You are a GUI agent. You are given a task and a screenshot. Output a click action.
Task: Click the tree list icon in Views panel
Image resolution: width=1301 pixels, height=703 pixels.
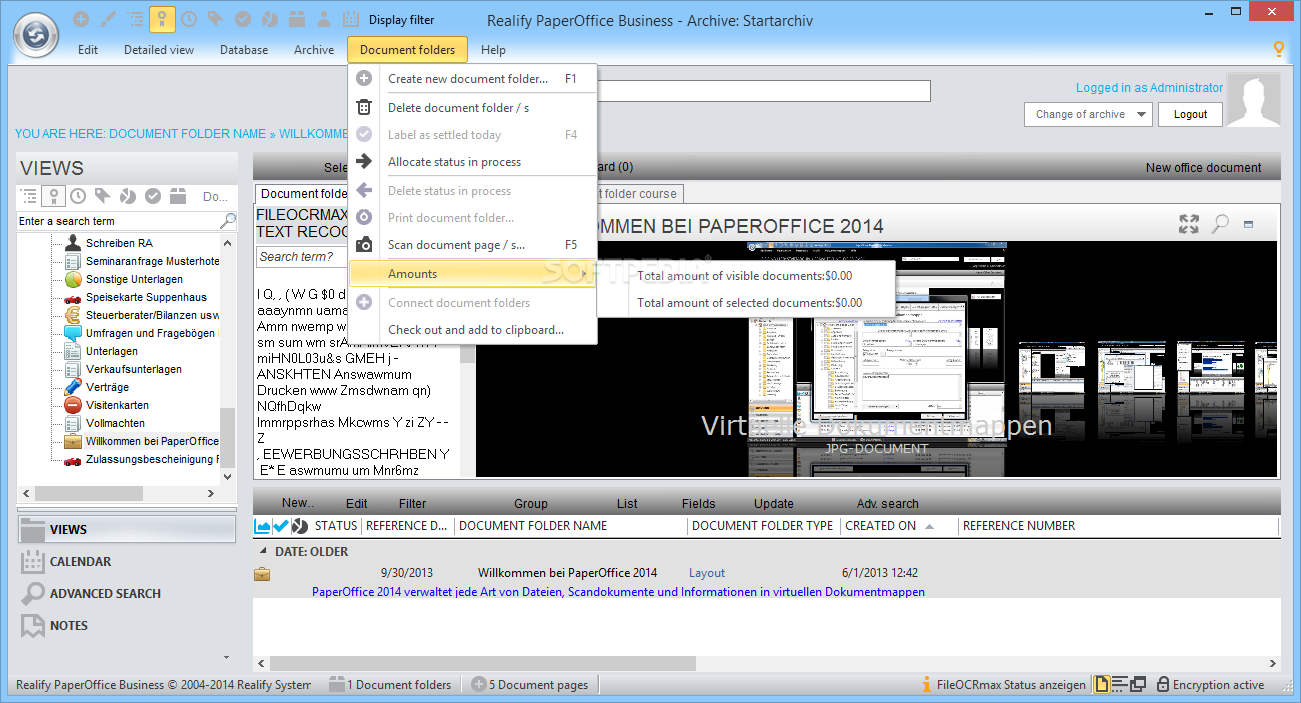pyautogui.click(x=30, y=196)
